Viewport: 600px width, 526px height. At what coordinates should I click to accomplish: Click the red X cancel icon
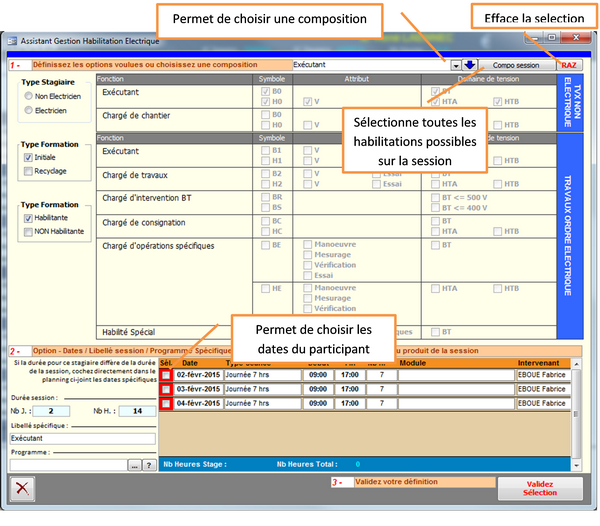tap(21, 487)
